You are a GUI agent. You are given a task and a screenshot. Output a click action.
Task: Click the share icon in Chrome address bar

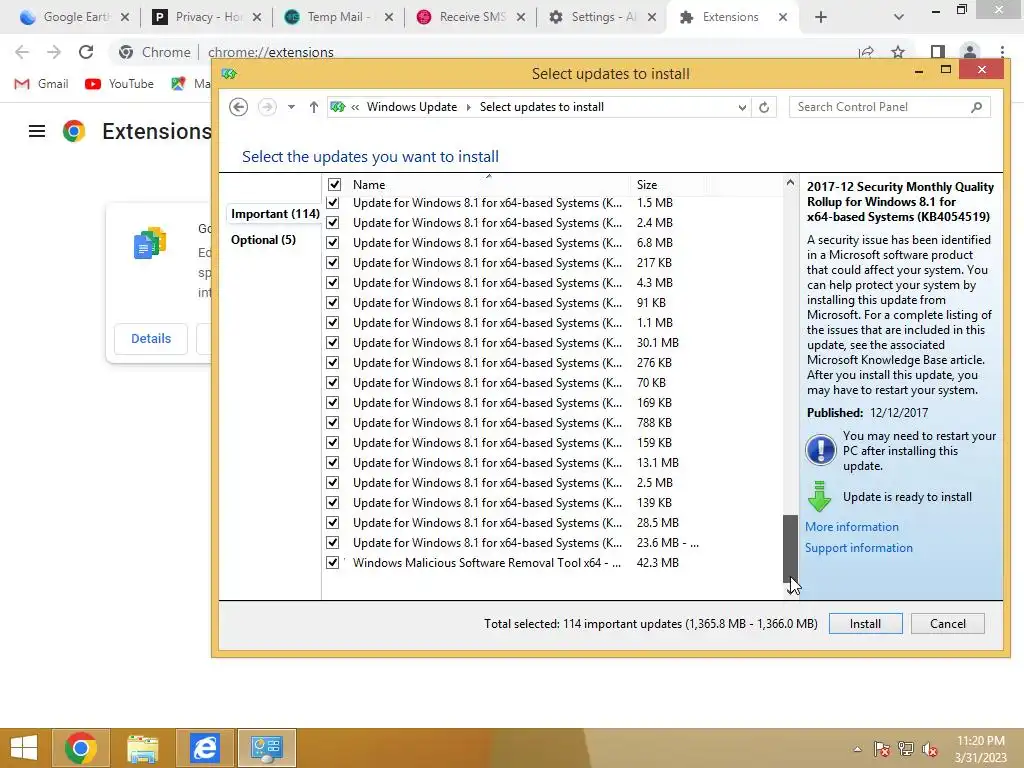866,52
